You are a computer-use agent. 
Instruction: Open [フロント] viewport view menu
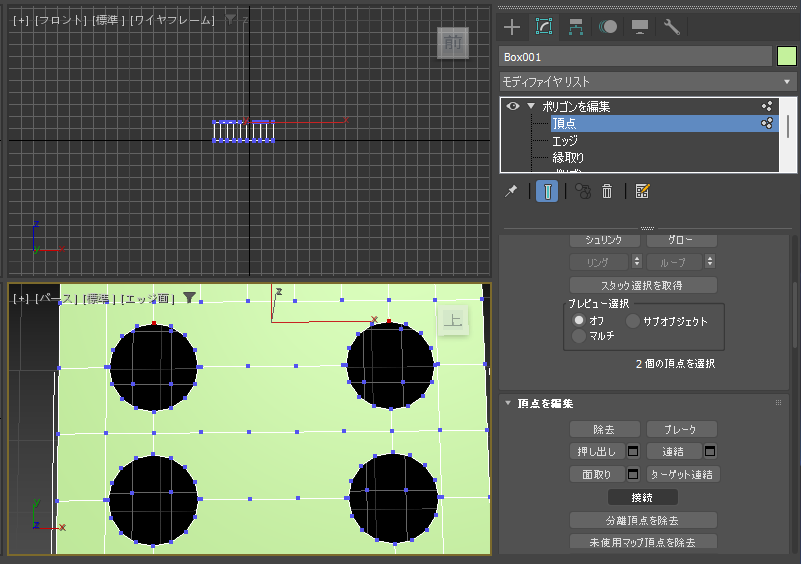pos(61,20)
